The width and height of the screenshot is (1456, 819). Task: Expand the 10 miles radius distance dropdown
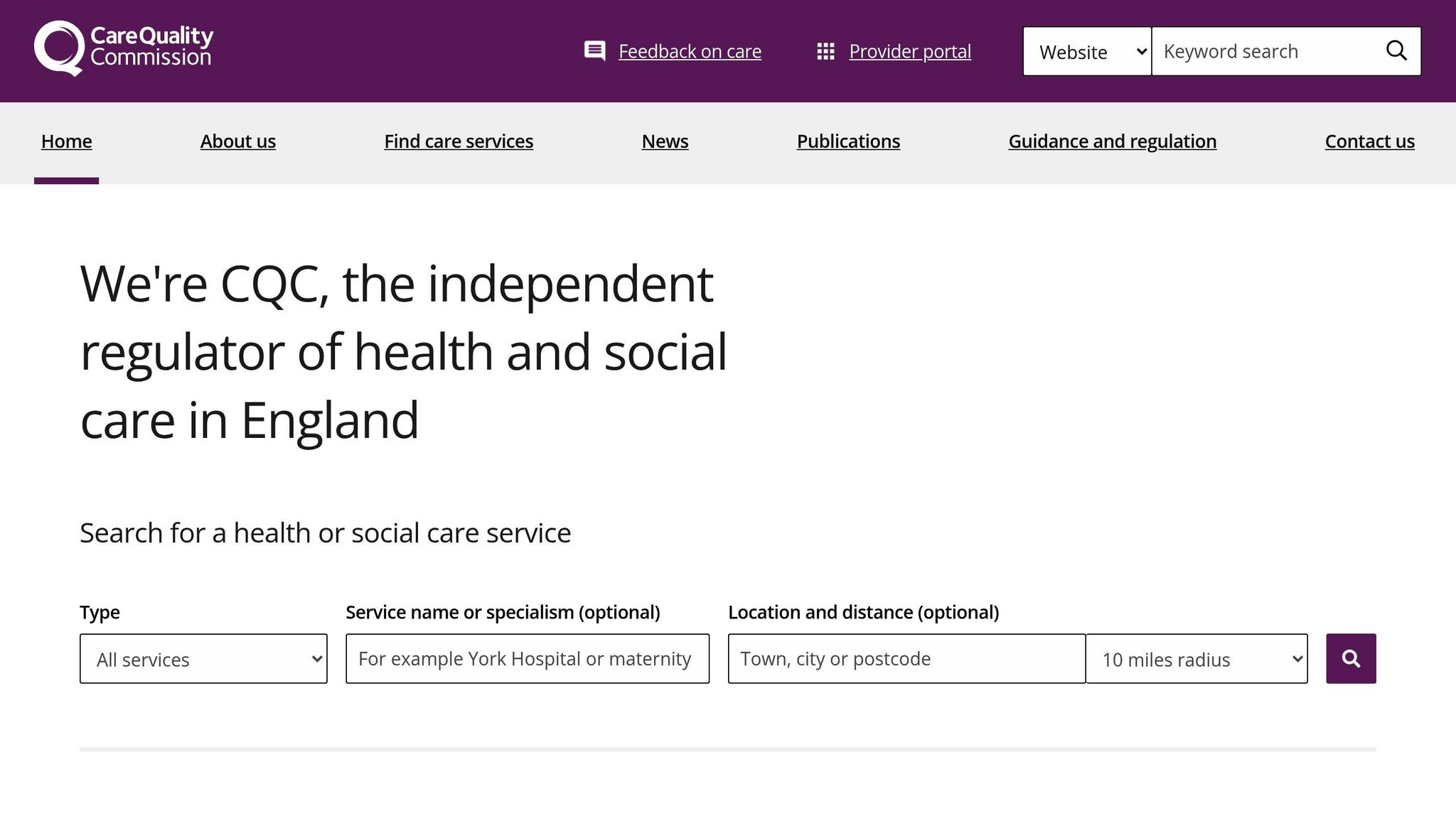point(1197,659)
